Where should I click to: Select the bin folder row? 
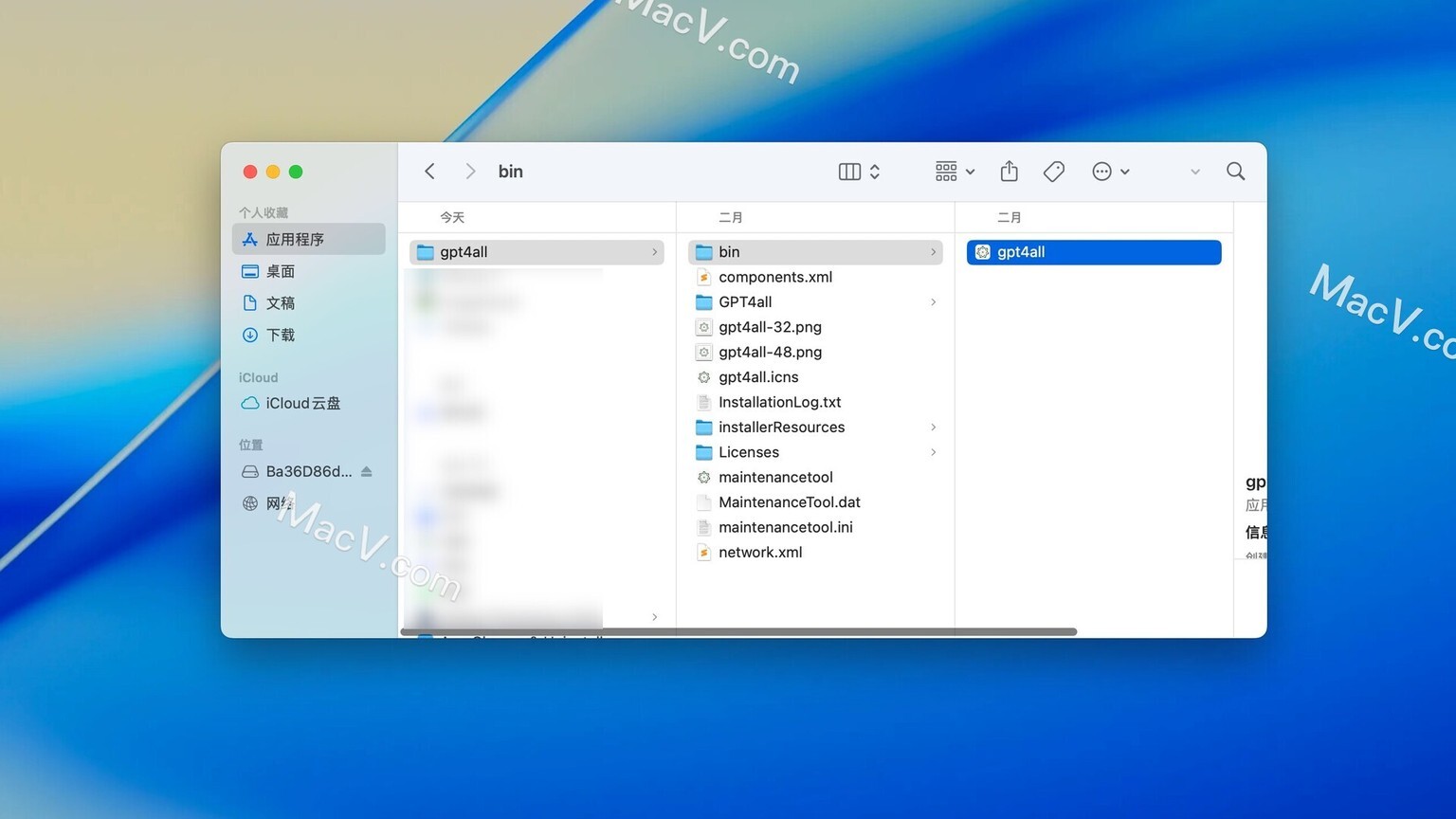click(x=815, y=252)
